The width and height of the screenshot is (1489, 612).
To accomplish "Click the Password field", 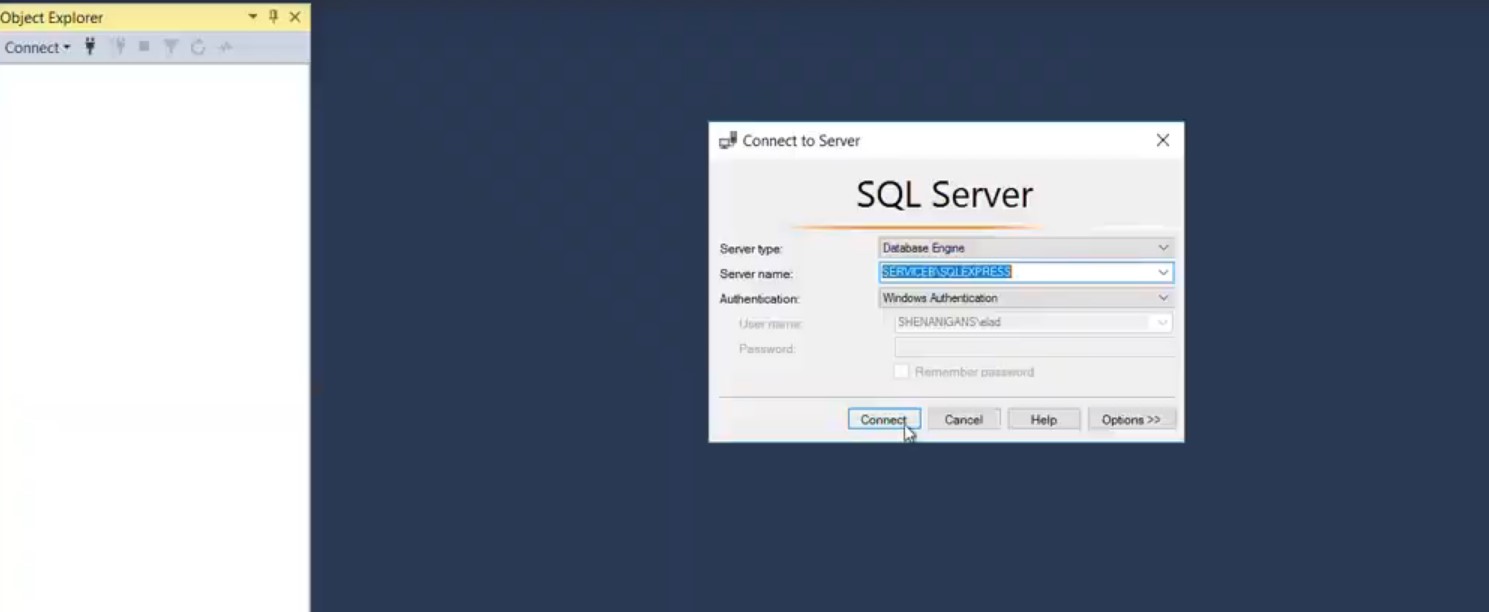I will tap(1034, 348).
